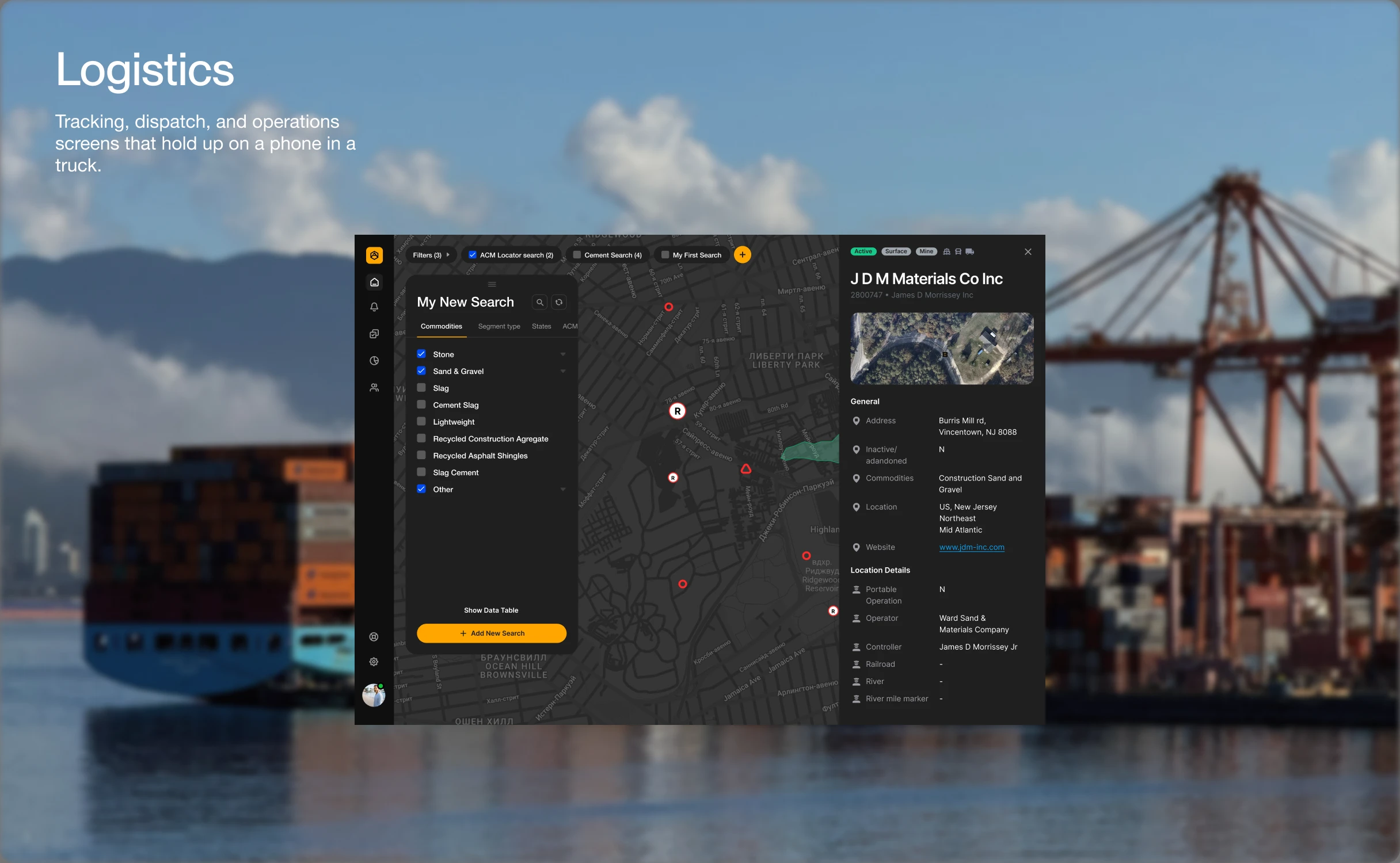The height and width of the screenshot is (863, 1400).
Task: Check the Lightweight checkbox
Action: click(421, 421)
